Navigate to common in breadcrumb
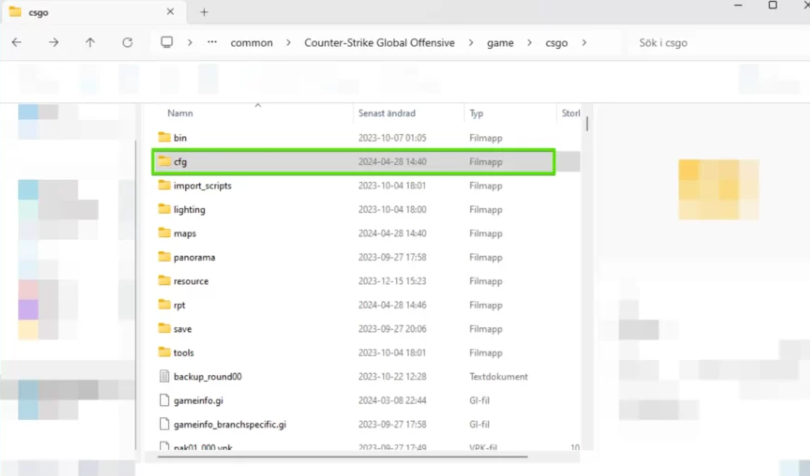Image resolution: width=810 pixels, height=476 pixels. coord(252,43)
